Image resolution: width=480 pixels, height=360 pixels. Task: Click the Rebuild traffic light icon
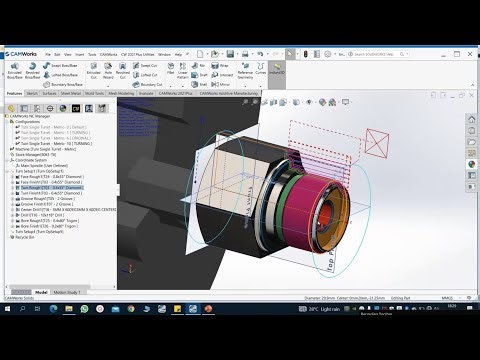click(306, 54)
